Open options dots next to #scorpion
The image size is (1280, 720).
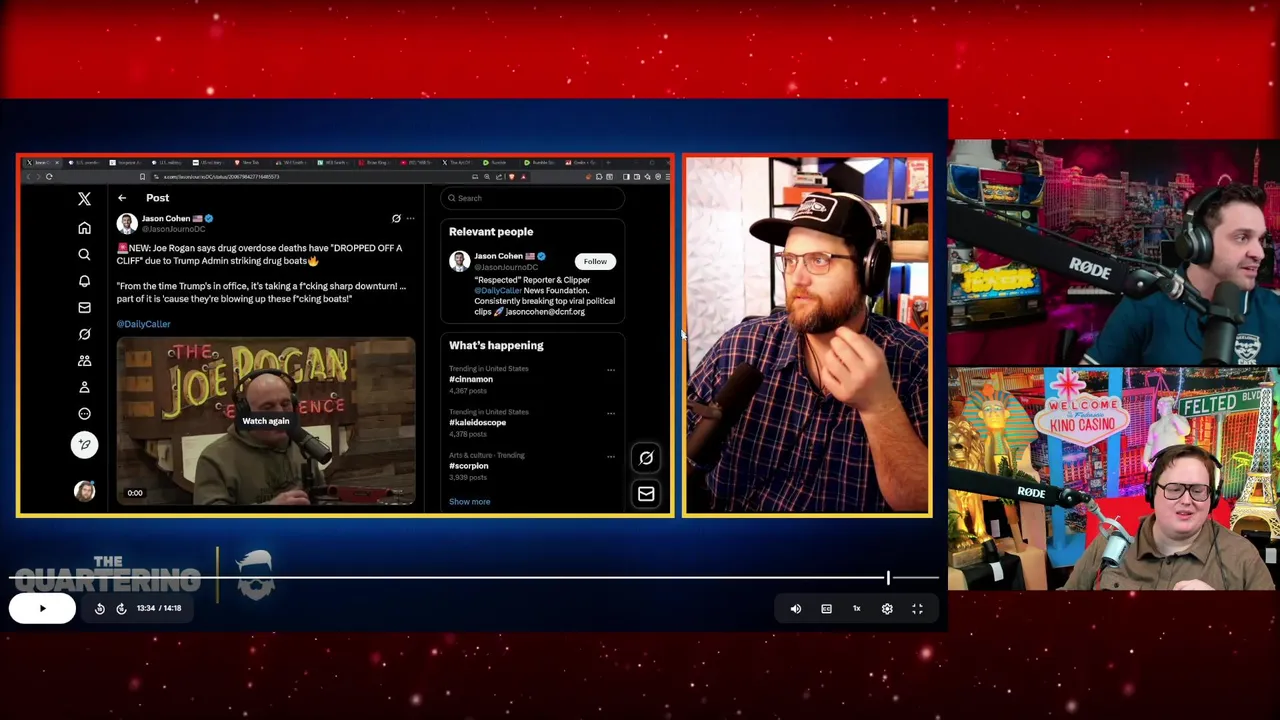[x=611, y=456]
